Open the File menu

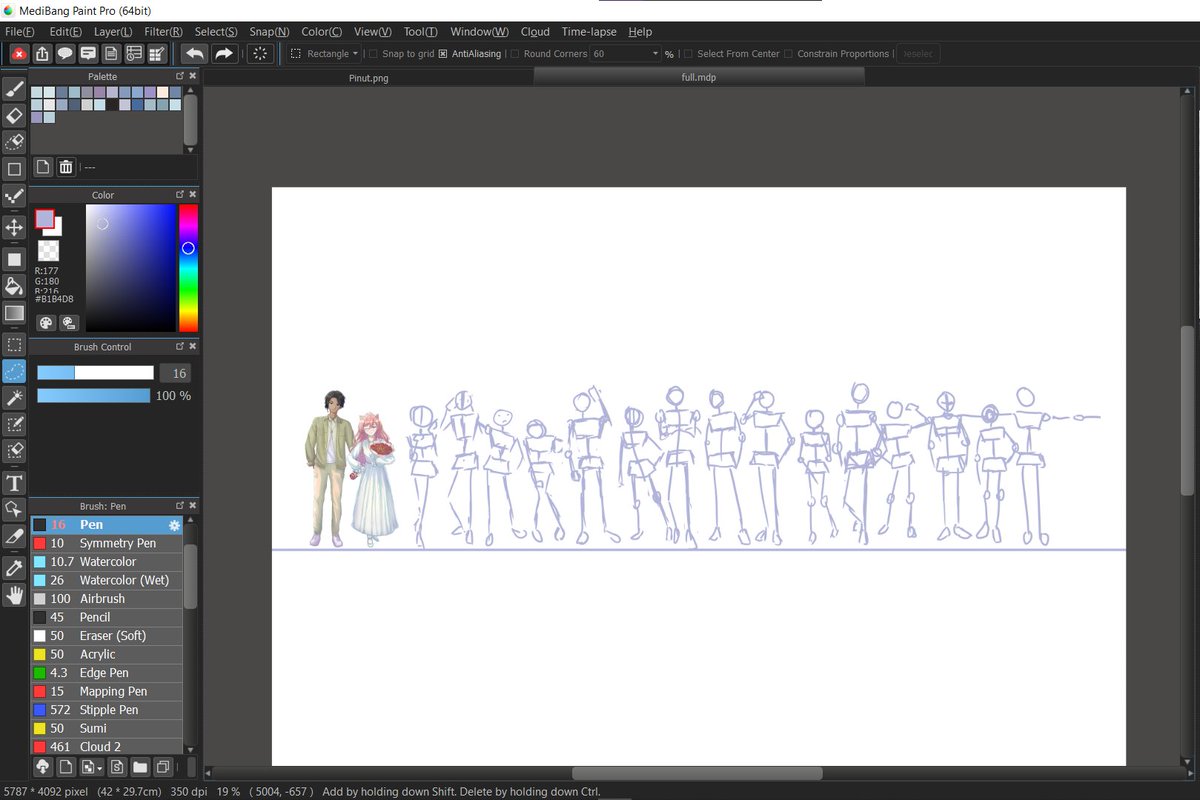(x=19, y=32)
